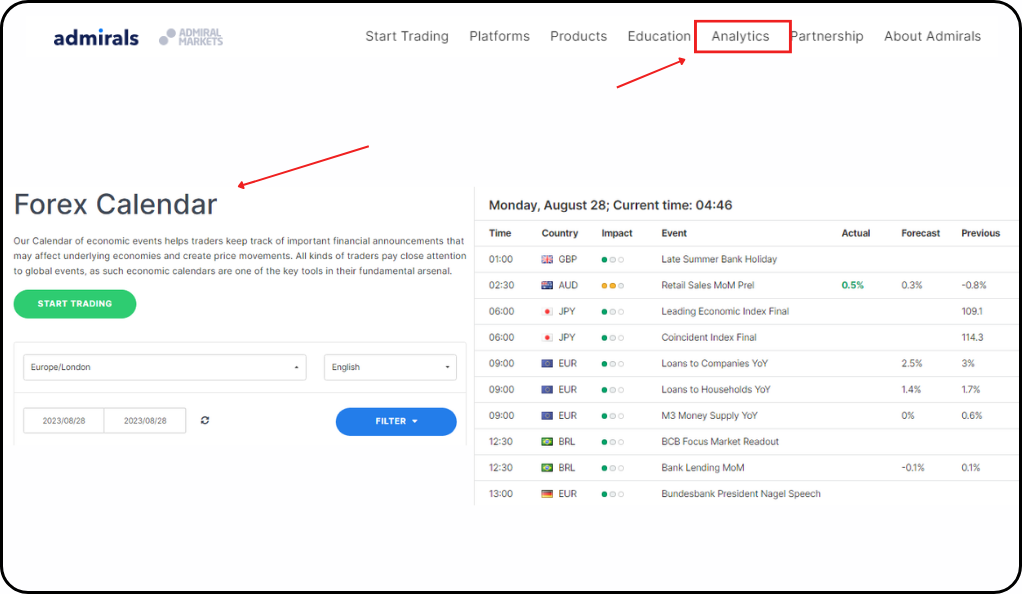Open the Analytics menu
This screenshot has width=1022, height=594.
740,37
